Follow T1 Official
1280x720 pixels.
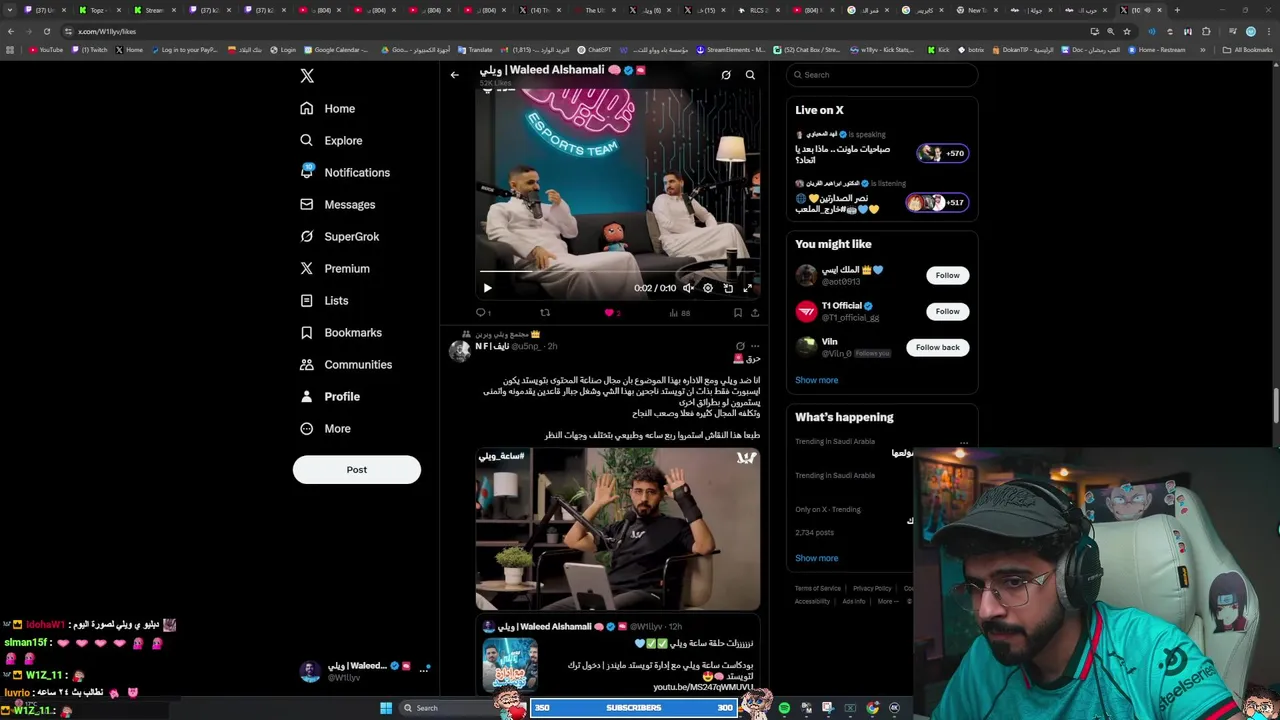tap(947, 311)
